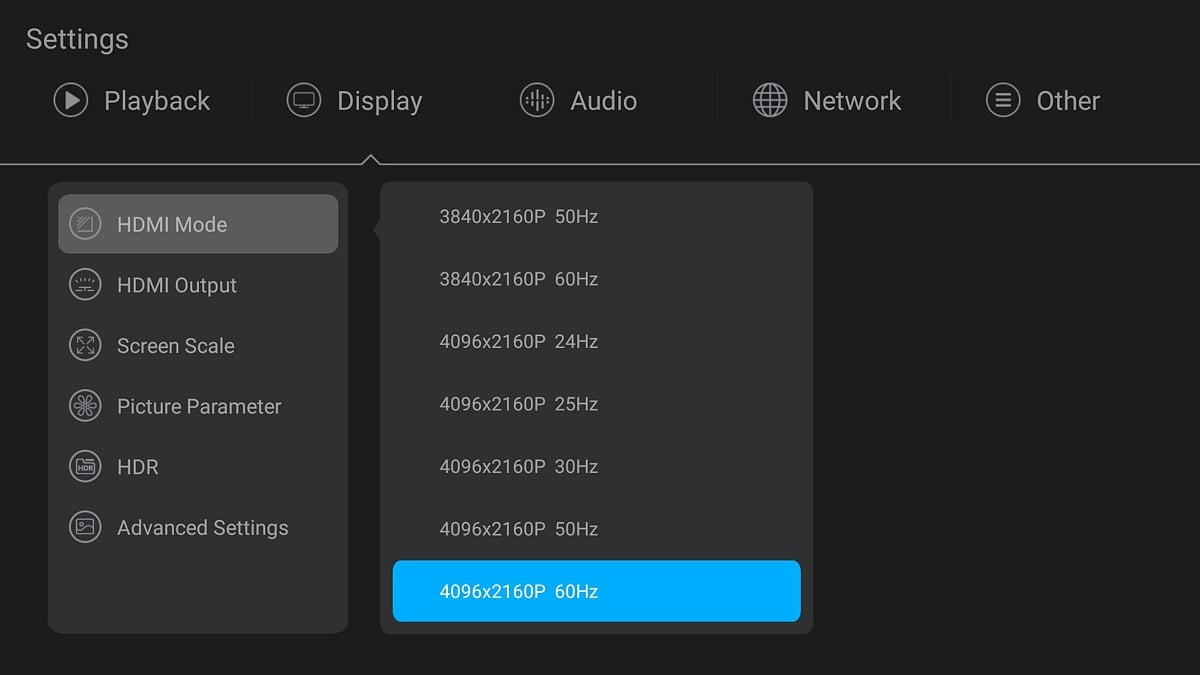Screen dimensions: 1200x675
Task: Click the HDMI Mode icon
Action: (85, 225)
